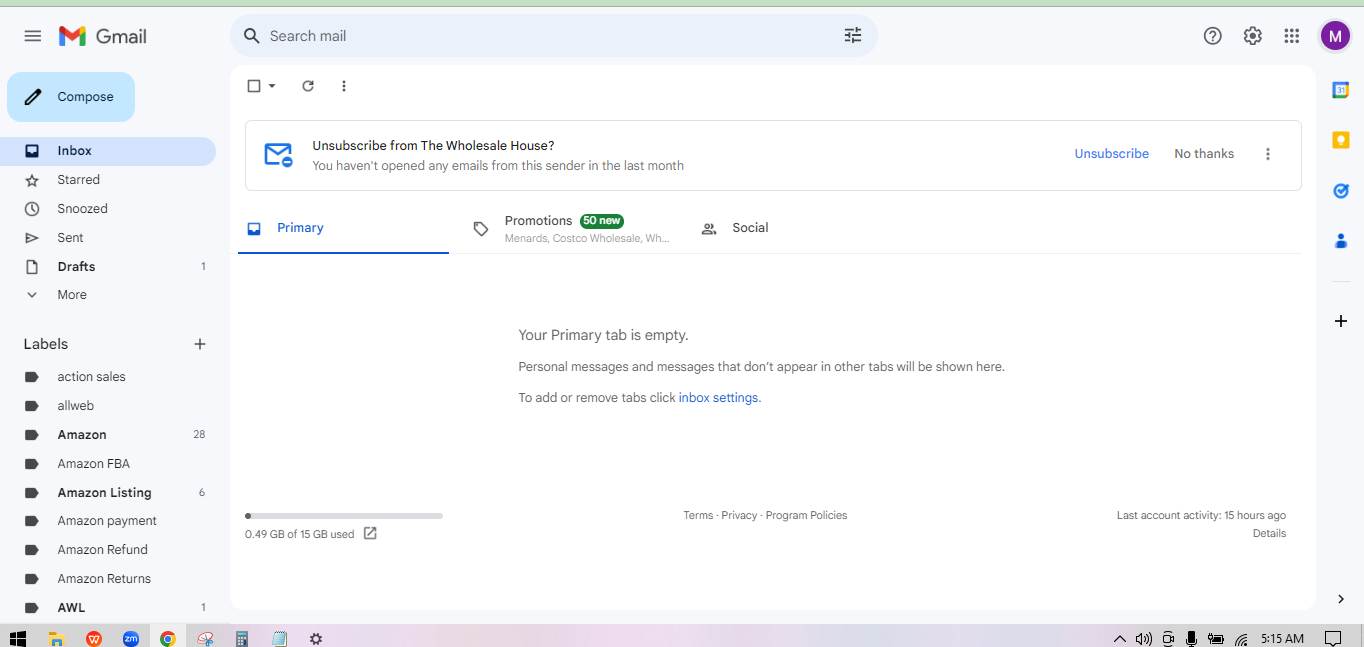Open Google Tasks side panel
The width and height of the screenshot is (1364, 647).
pyautogui.click(x=1341, y=190)
